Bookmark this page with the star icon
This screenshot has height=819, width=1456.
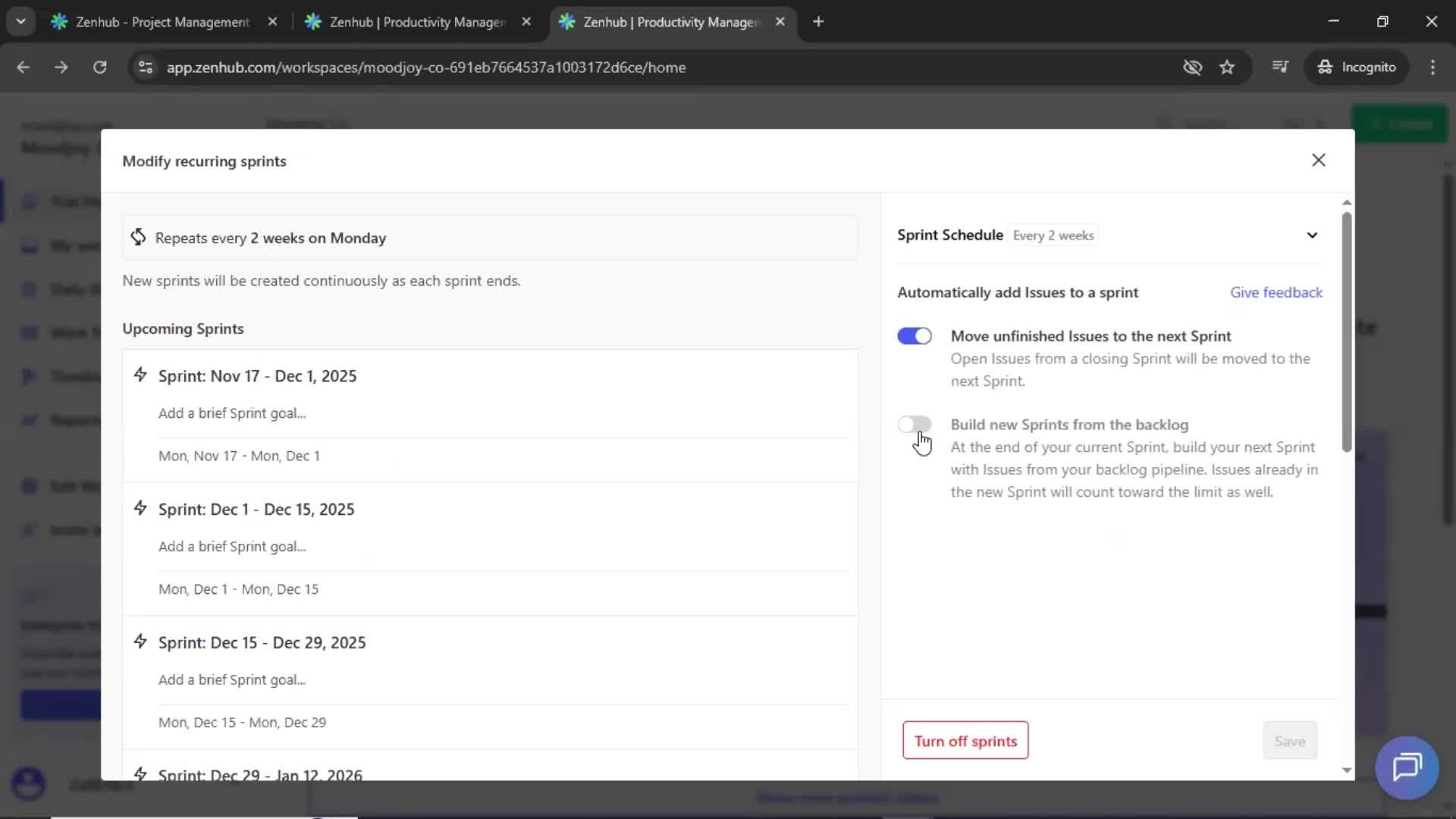(1228, 67)
